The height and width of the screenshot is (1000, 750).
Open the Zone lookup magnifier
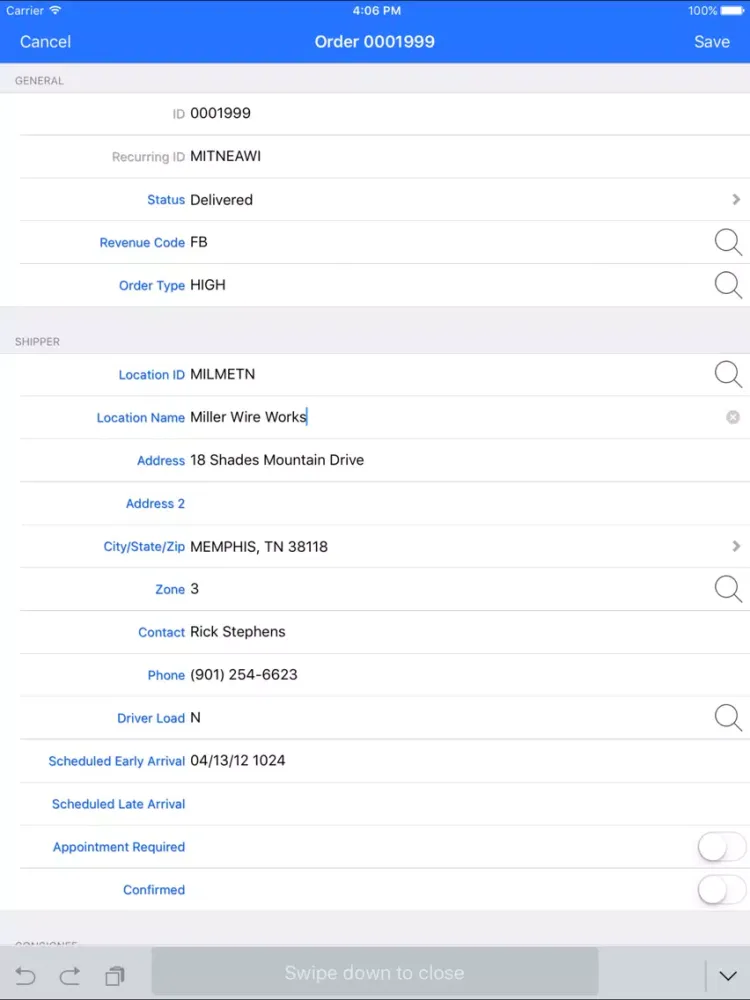pyautogui.click(x=728, y=589)
